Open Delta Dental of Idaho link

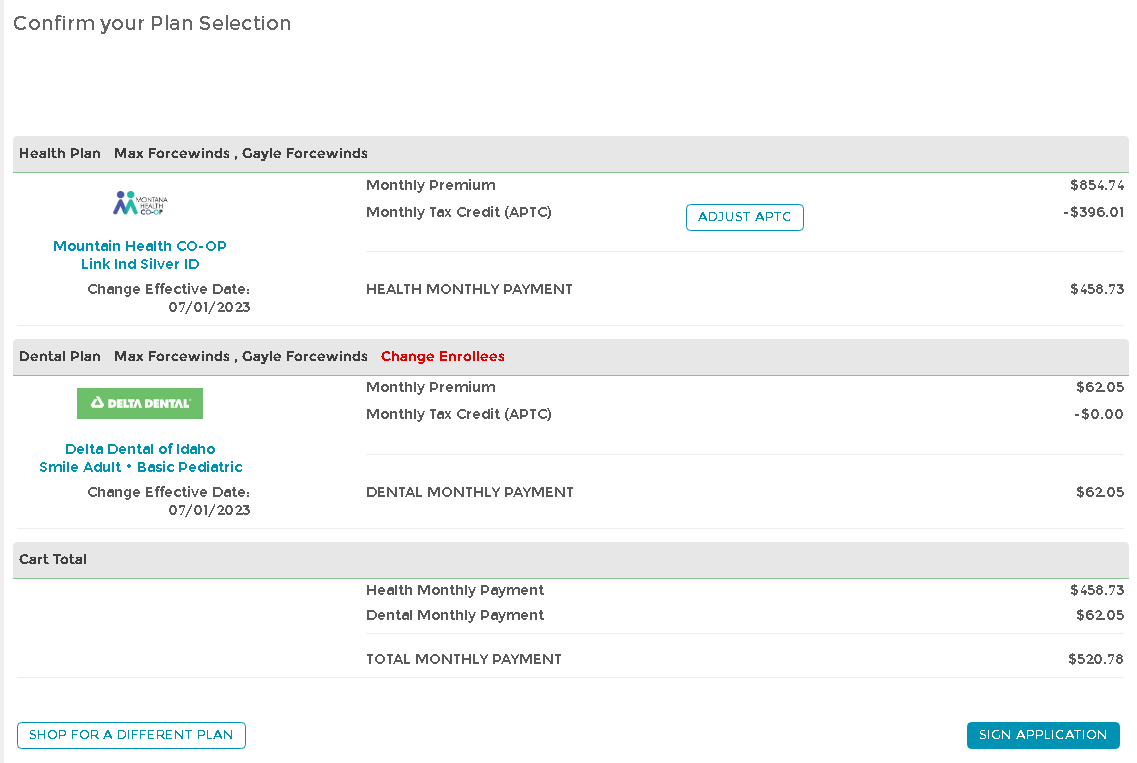[140, 449]
